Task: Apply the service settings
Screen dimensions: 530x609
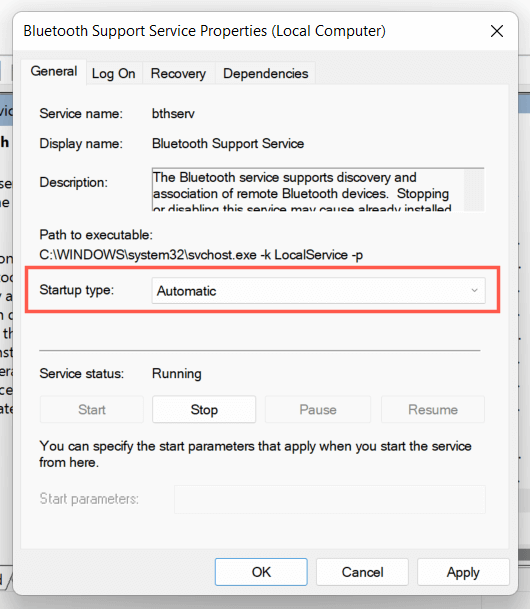Action: (x=463, y=572)
